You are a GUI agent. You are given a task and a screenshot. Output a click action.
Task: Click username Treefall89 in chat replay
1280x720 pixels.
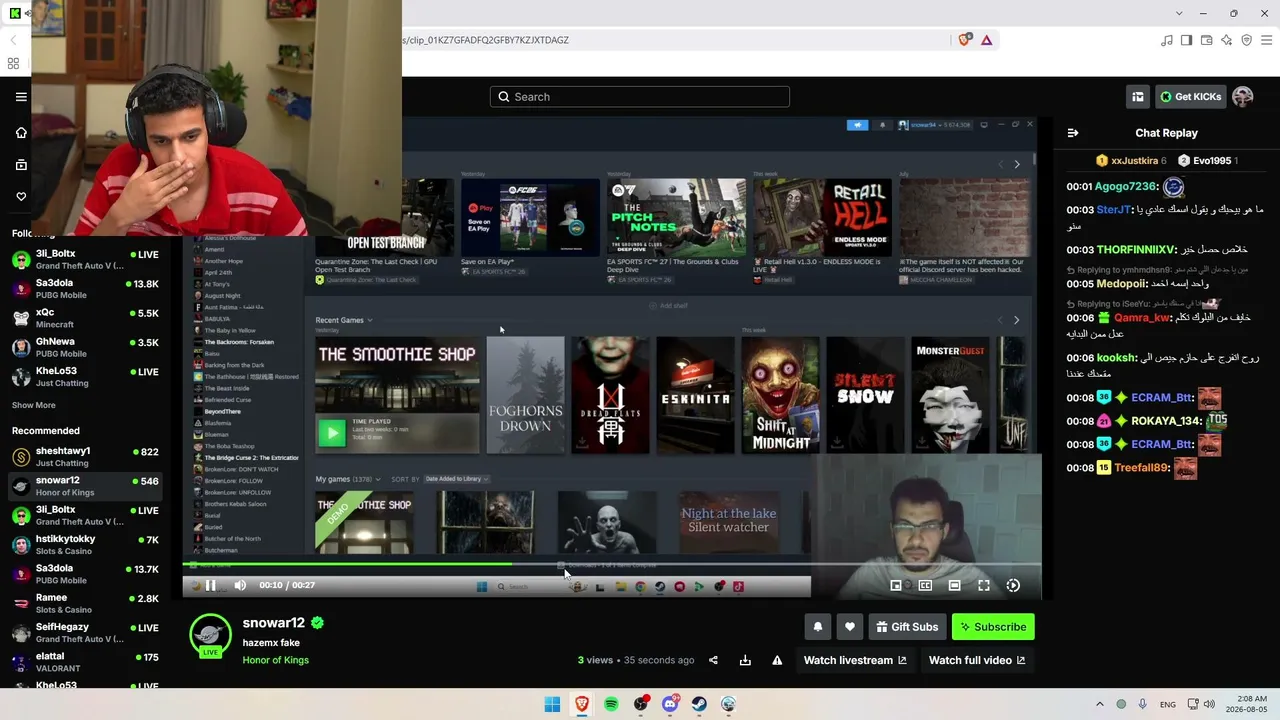click(x=1140, y=467)
